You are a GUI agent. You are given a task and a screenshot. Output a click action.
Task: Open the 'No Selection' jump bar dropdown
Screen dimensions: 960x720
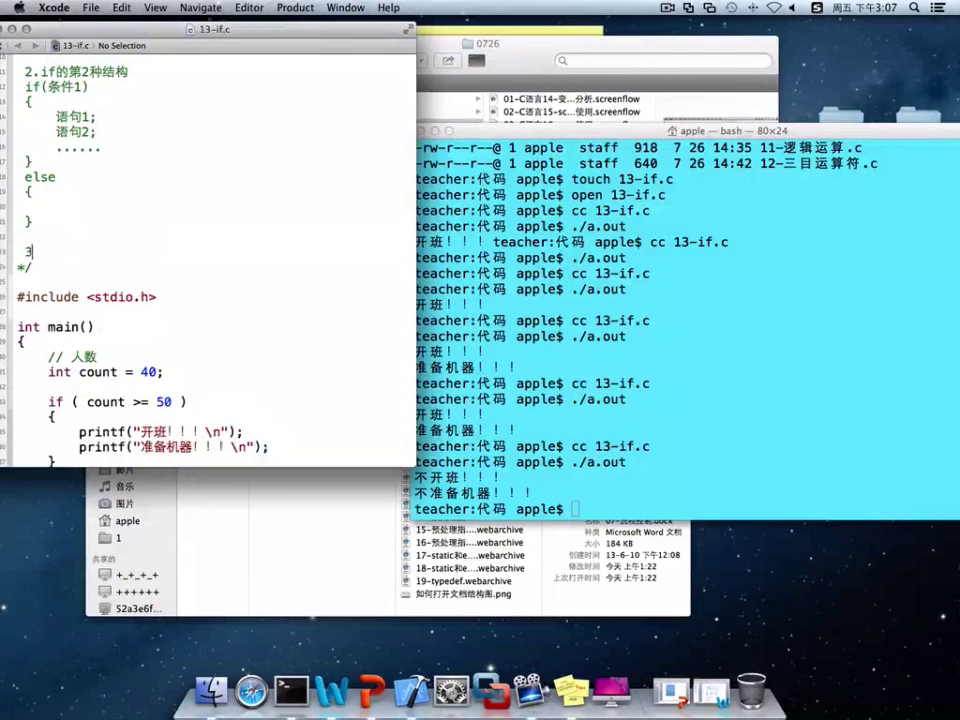pyautogui.click(x=121, y=46)
